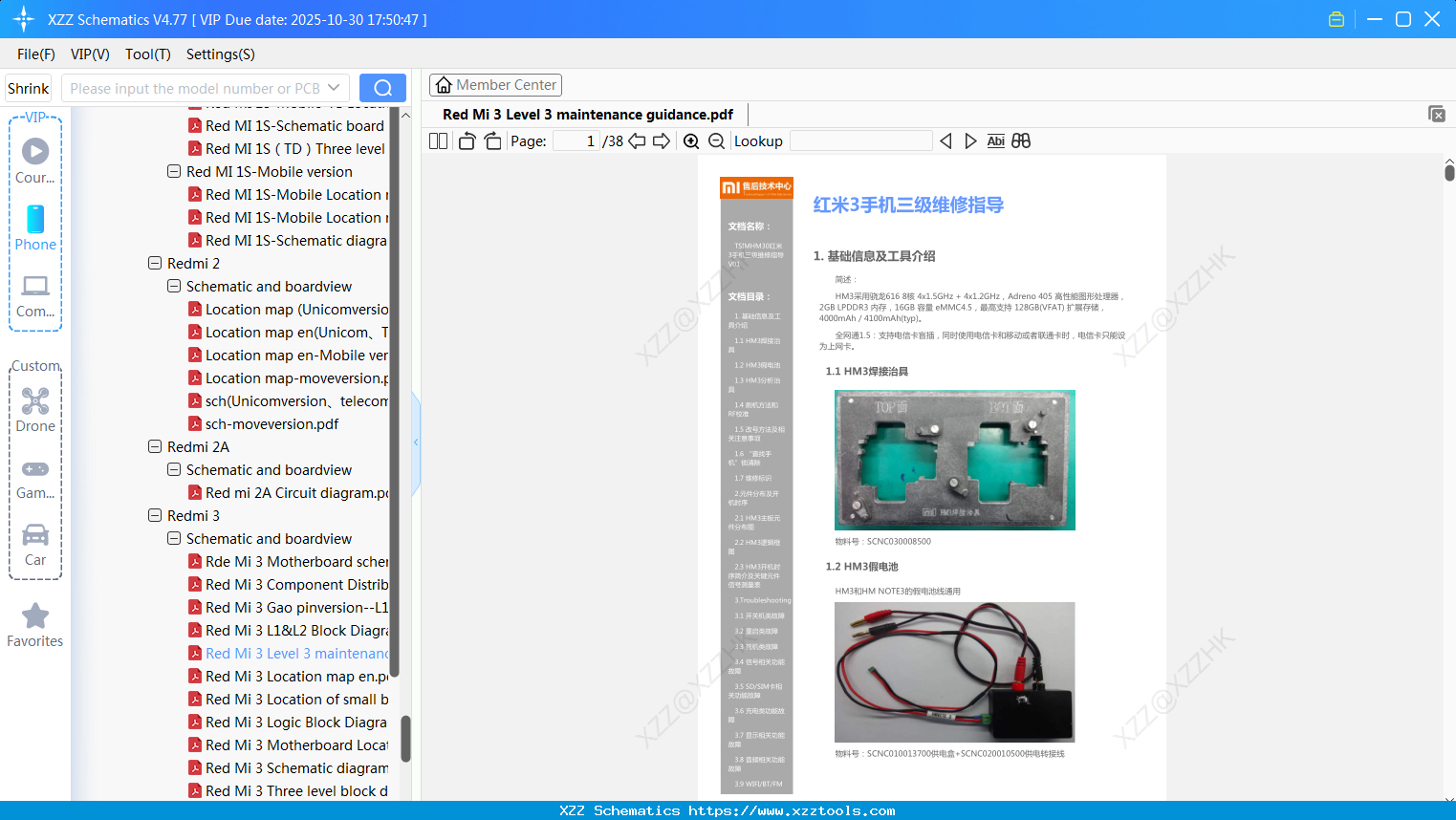1456x820 pixels.
Task: Zoom out of the document
Action: 714,140
